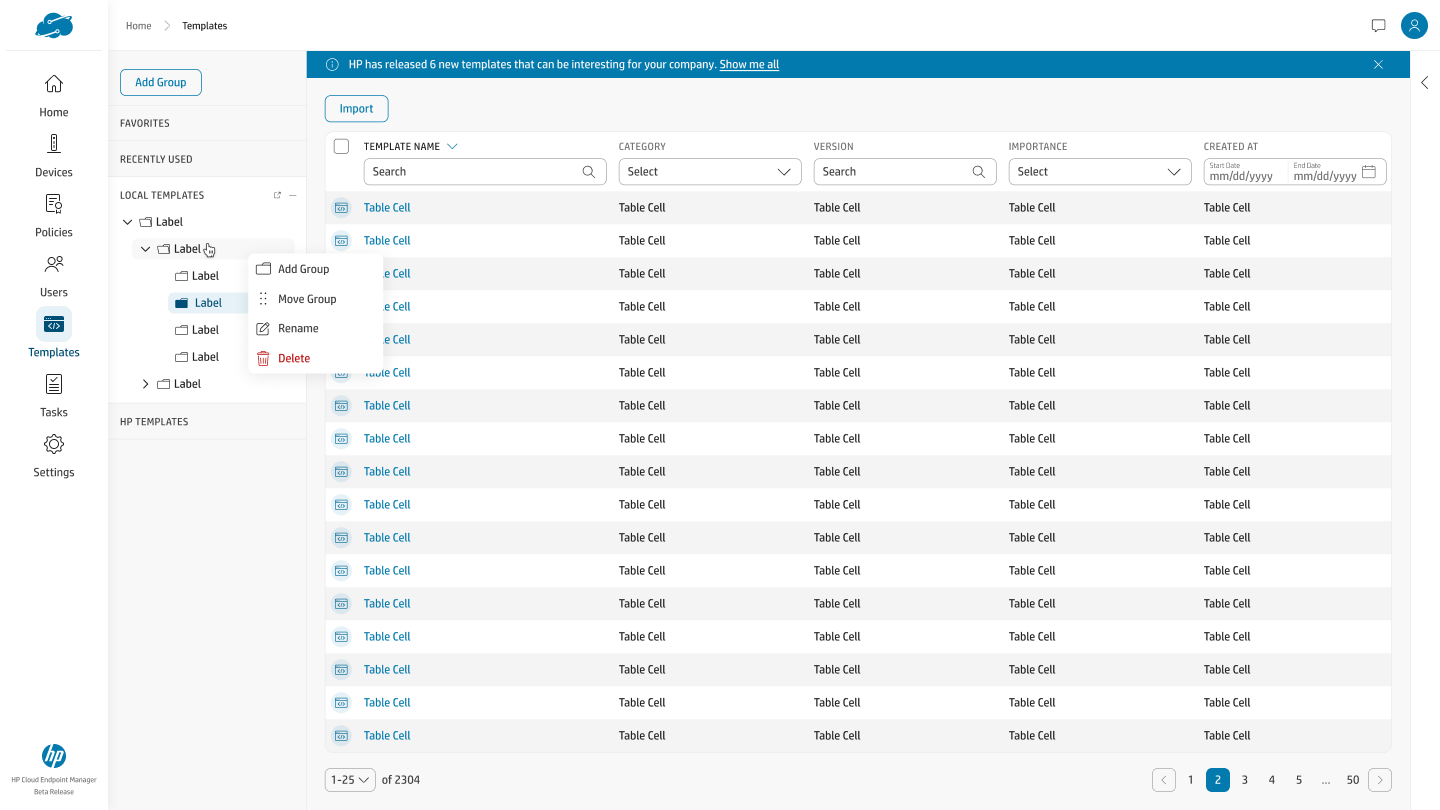Click the IMPORTANCE column header
The width and height of the screenshot is (1440, 810).
pyautogui.click(x=1038, y=146)
